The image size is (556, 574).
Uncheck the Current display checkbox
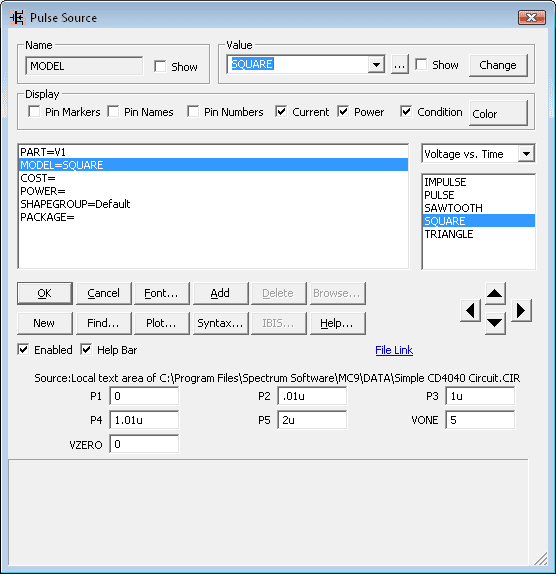point(281,111)
